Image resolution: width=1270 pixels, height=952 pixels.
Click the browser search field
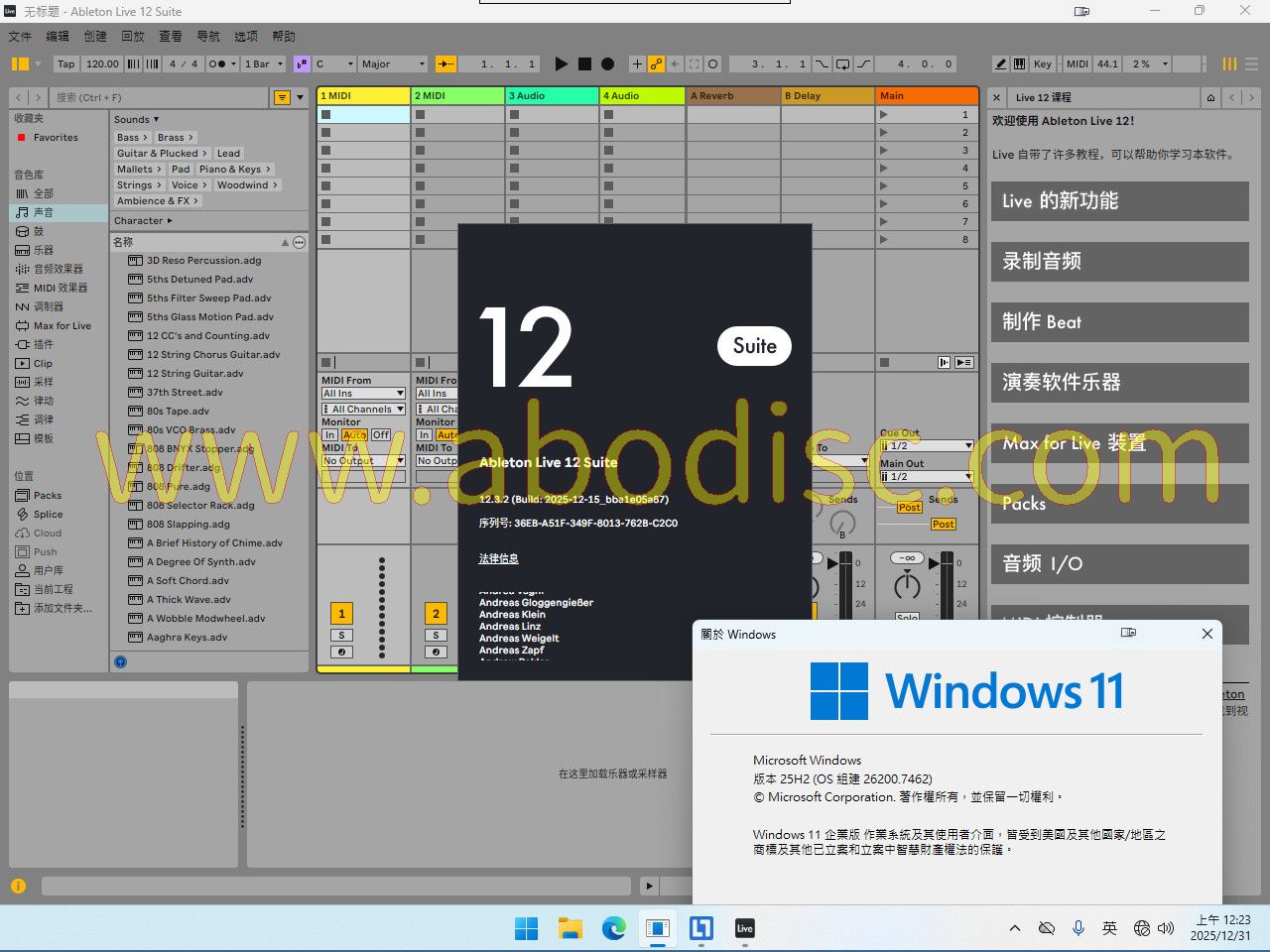tap(159, 97)
